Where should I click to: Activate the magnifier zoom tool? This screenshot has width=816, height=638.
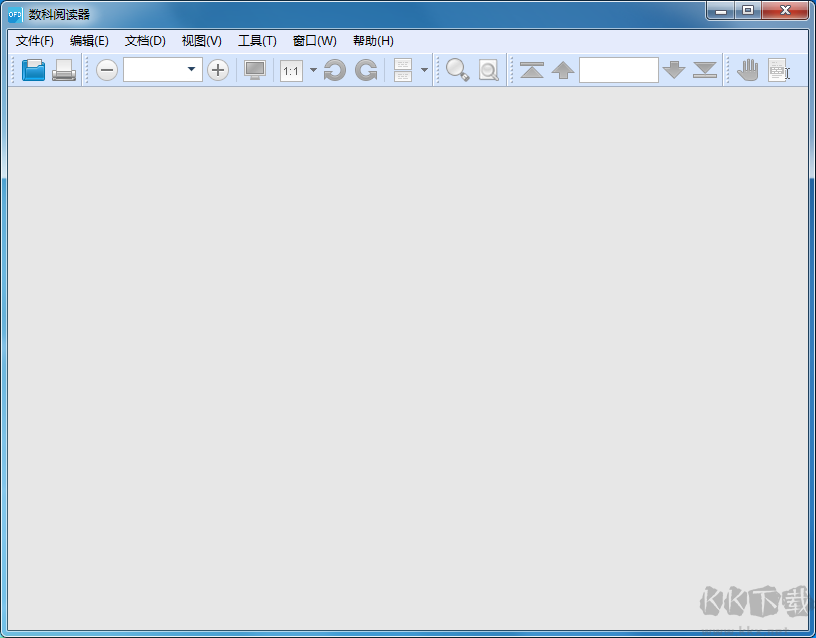click(x=457, y=70)
